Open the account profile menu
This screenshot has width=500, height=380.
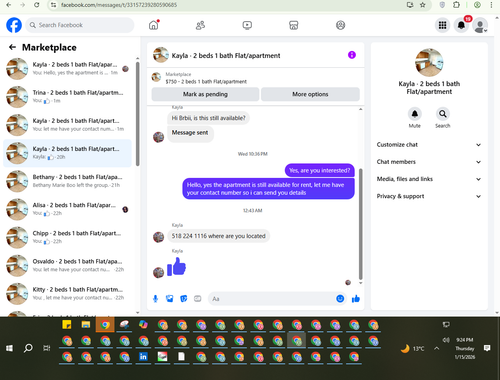coord(480,25)
